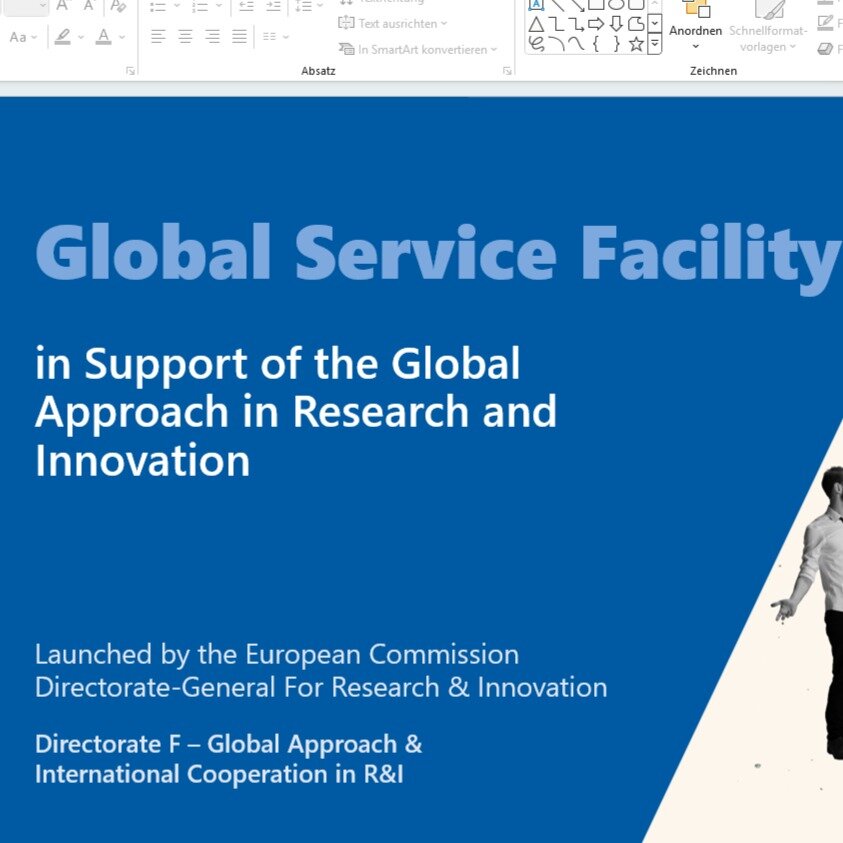Open the Absatz dialog launcher
This screenshot has height=843, width=843.
(x=507, y=71)
